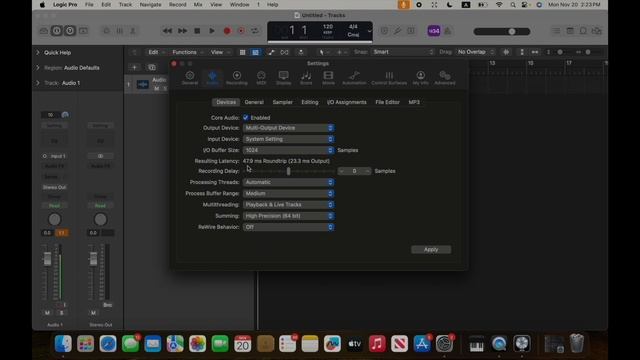Switch to the Editing tab
The width and height of the screenshot is (640, 360).
tap(310, 102)
